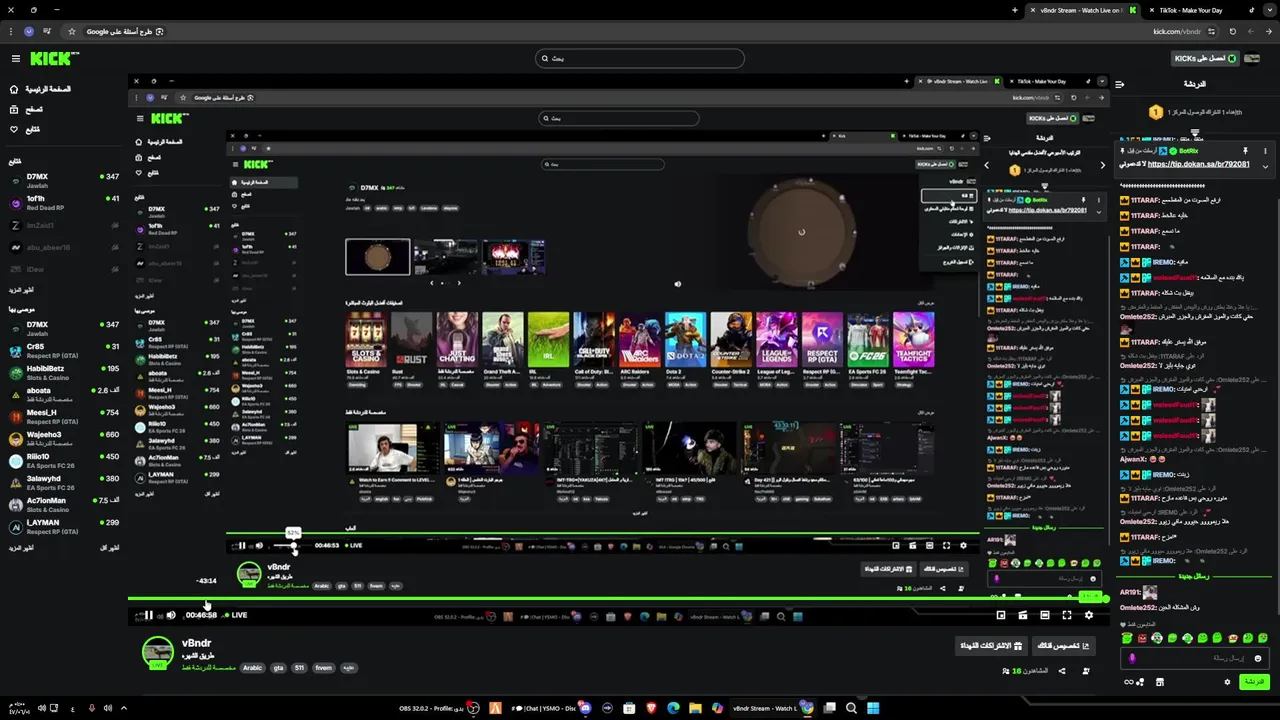
Task: Open the Following heart icon in the main sidebar
Action: [x=14, y=129]
